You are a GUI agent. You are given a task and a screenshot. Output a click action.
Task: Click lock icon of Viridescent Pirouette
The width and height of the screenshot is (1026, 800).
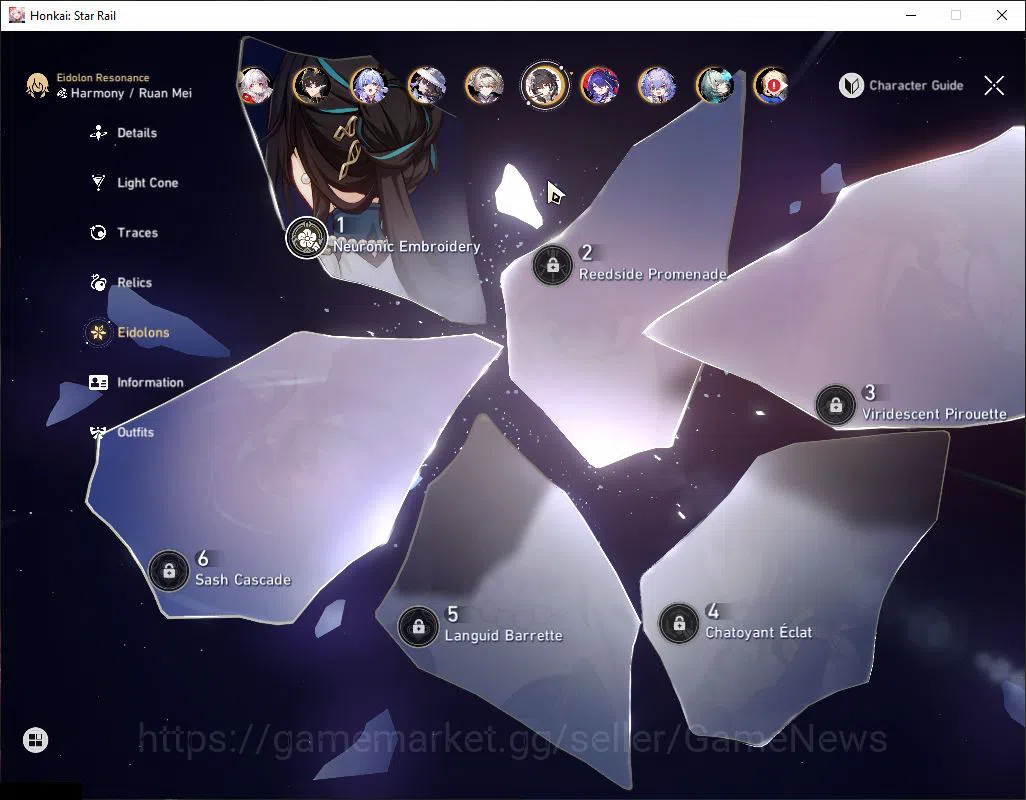coord(836,405)
